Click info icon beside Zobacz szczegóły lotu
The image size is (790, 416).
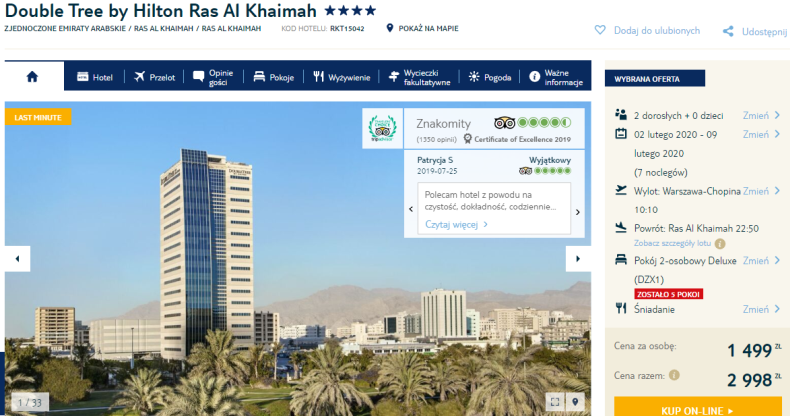tap(720, 244)
